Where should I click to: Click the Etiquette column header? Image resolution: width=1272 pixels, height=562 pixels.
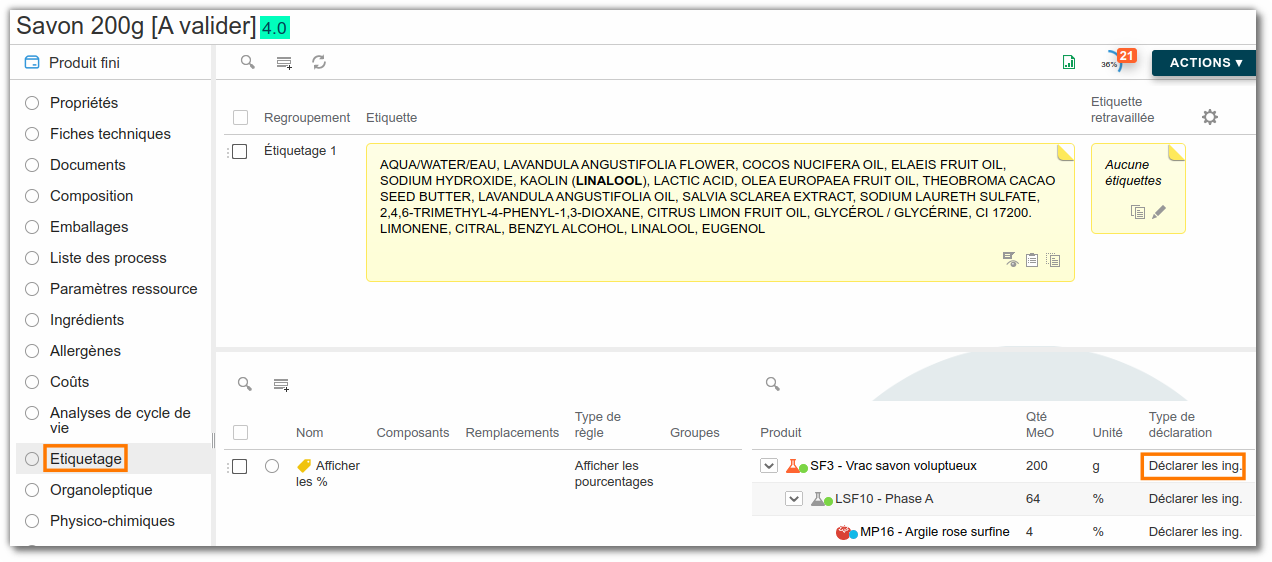392,118
